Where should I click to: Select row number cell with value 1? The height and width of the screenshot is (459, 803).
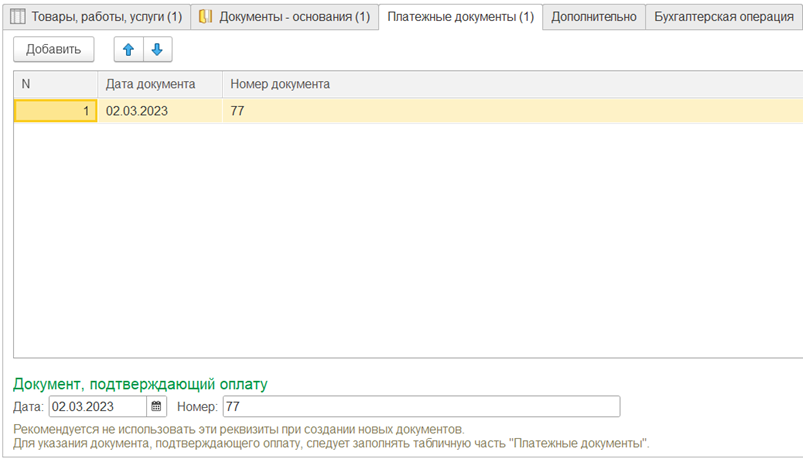pos(55,111)
